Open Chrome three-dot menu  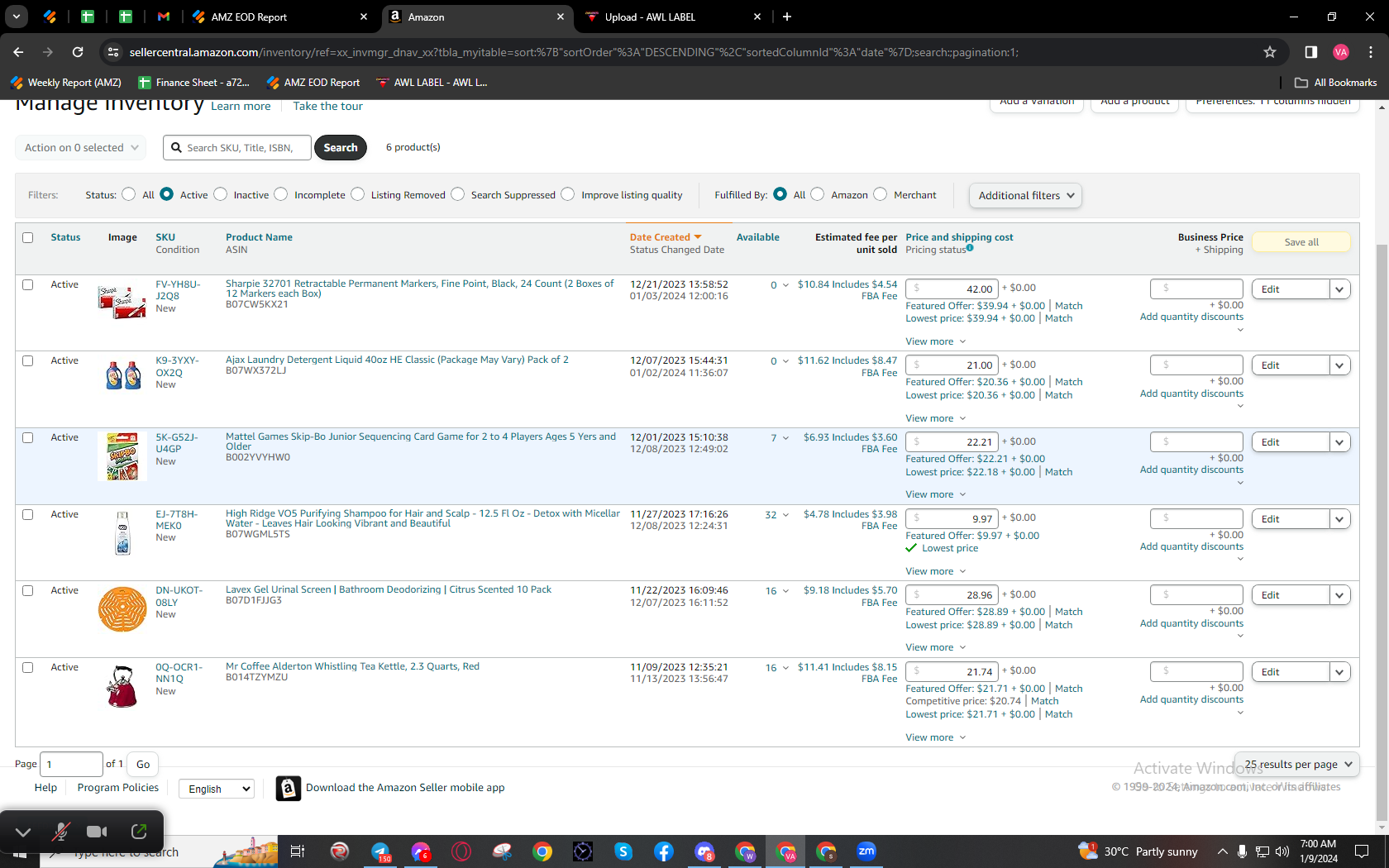coord(1371,52)
